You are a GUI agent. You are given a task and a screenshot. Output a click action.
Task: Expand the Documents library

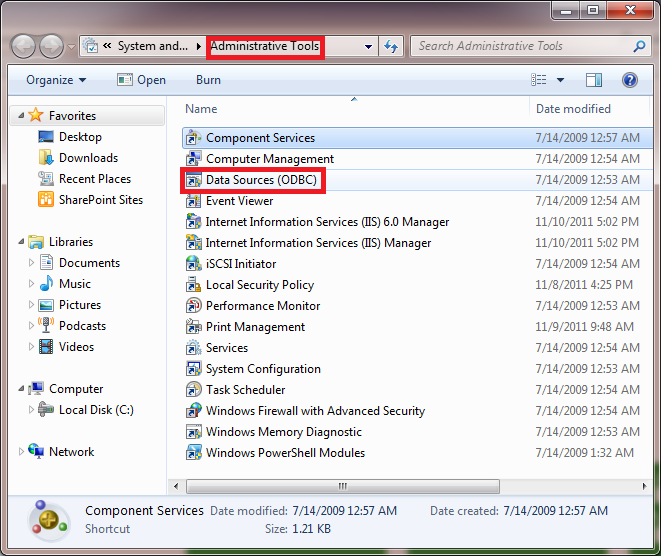pos(31,263)
